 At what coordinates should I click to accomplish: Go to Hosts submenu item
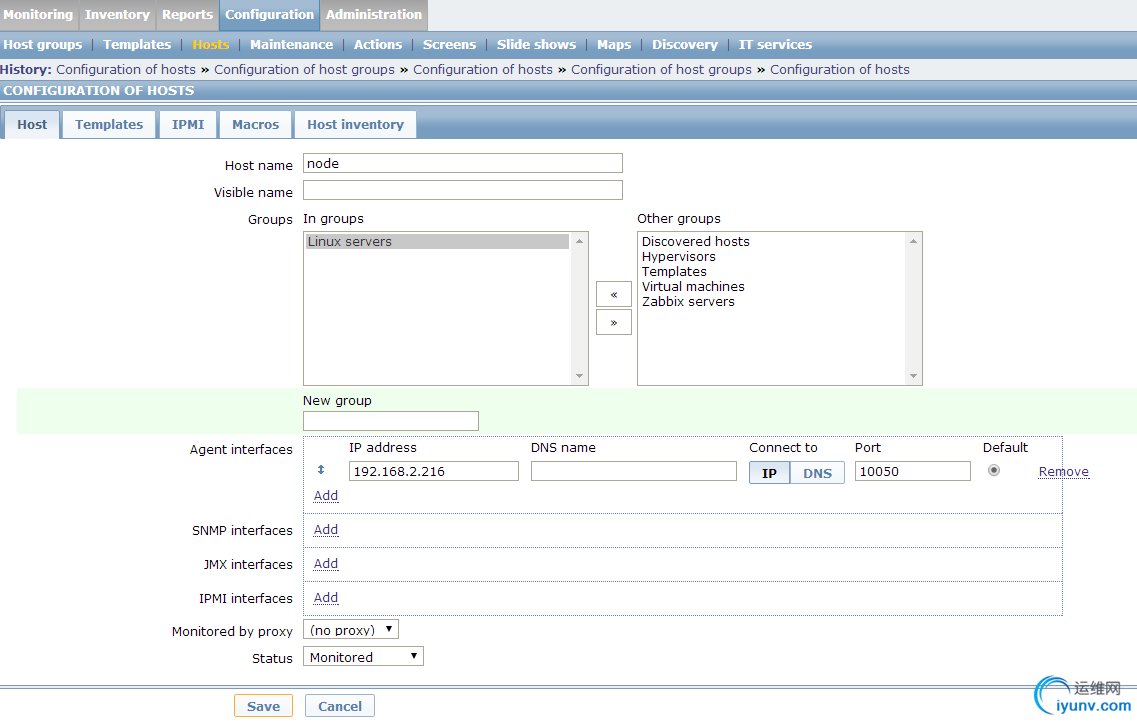coord(211,44)
